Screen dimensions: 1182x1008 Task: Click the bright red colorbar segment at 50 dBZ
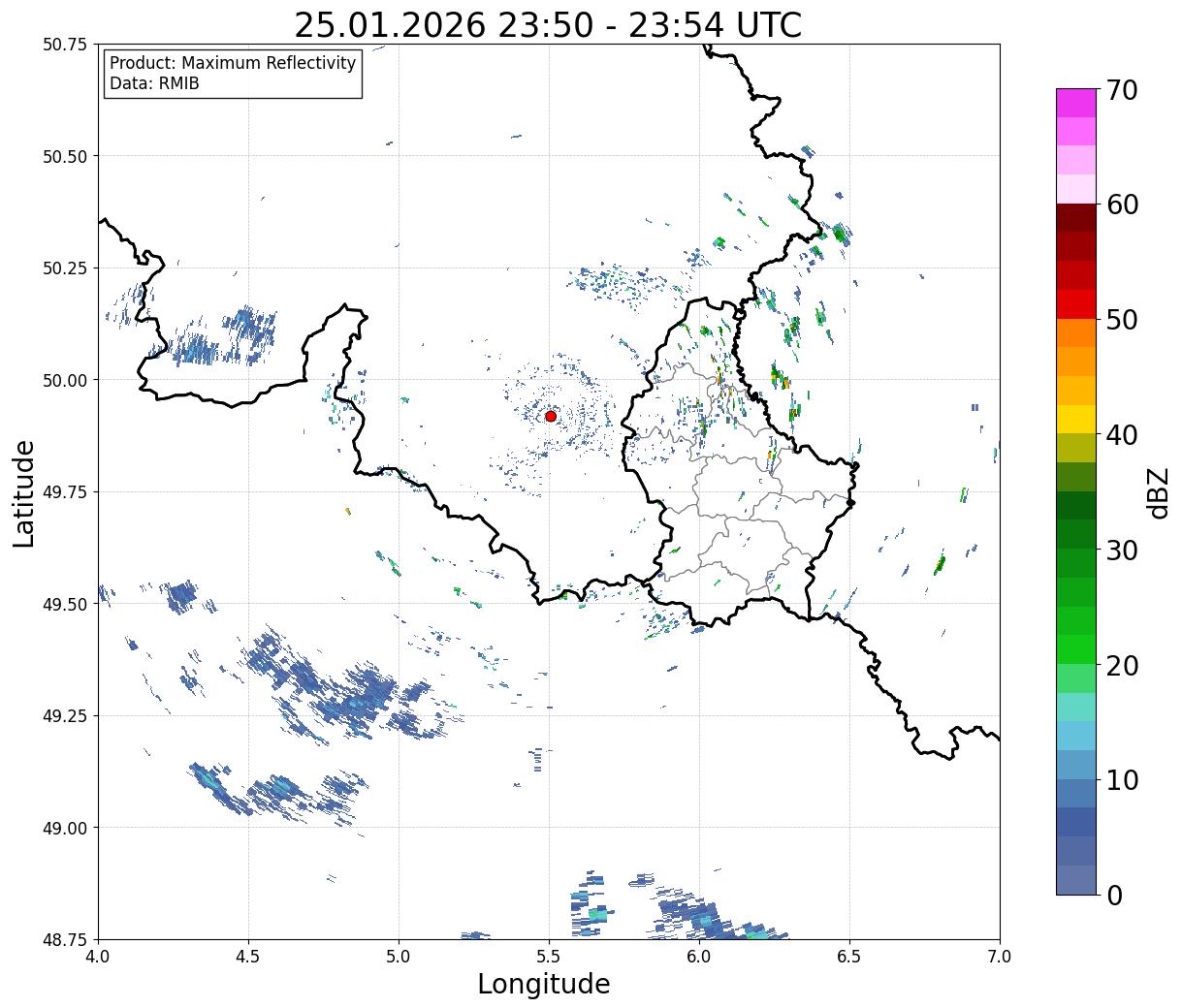coord(1076,304)
